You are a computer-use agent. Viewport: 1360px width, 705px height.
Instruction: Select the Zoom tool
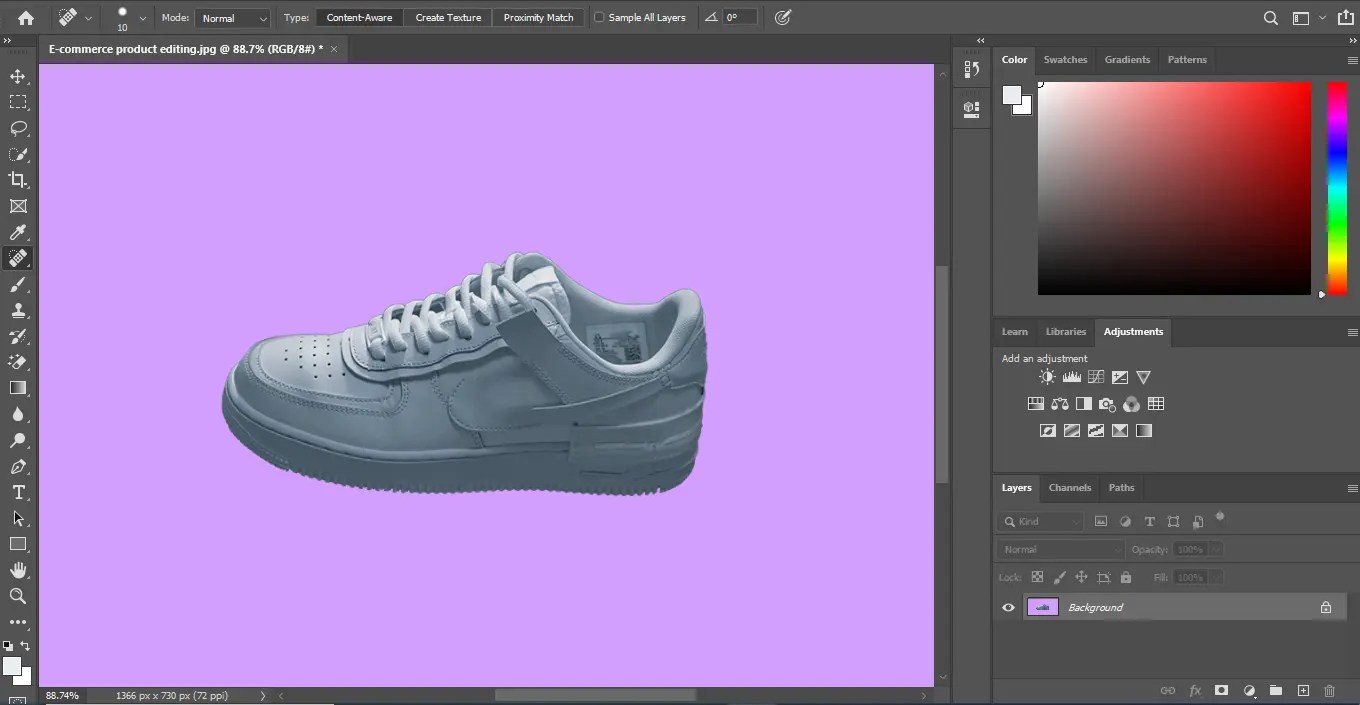[18, 596]
